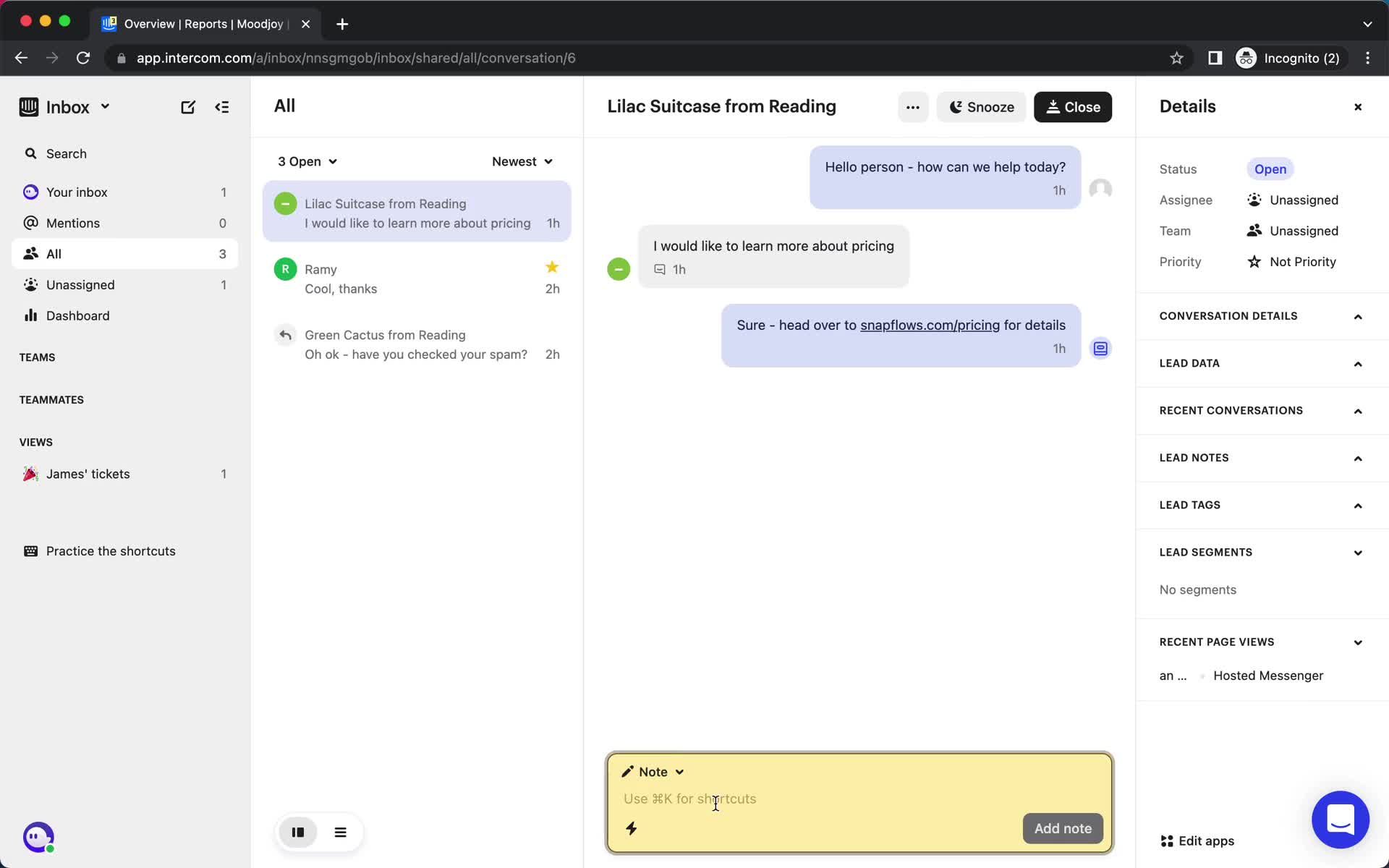The width and height of the screenshot is (1389, 868).
Task: Open the Unassigned inbox
Action: [124, 285]
